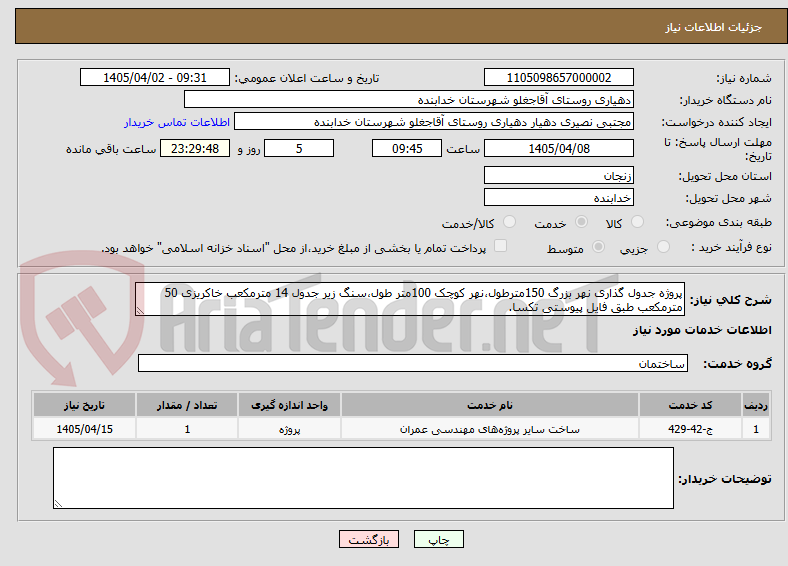Screen dimensions: 788x566
Task: Click the resize handle of توضیحات خریدار textarea
Action: click(x=58, y=504)
